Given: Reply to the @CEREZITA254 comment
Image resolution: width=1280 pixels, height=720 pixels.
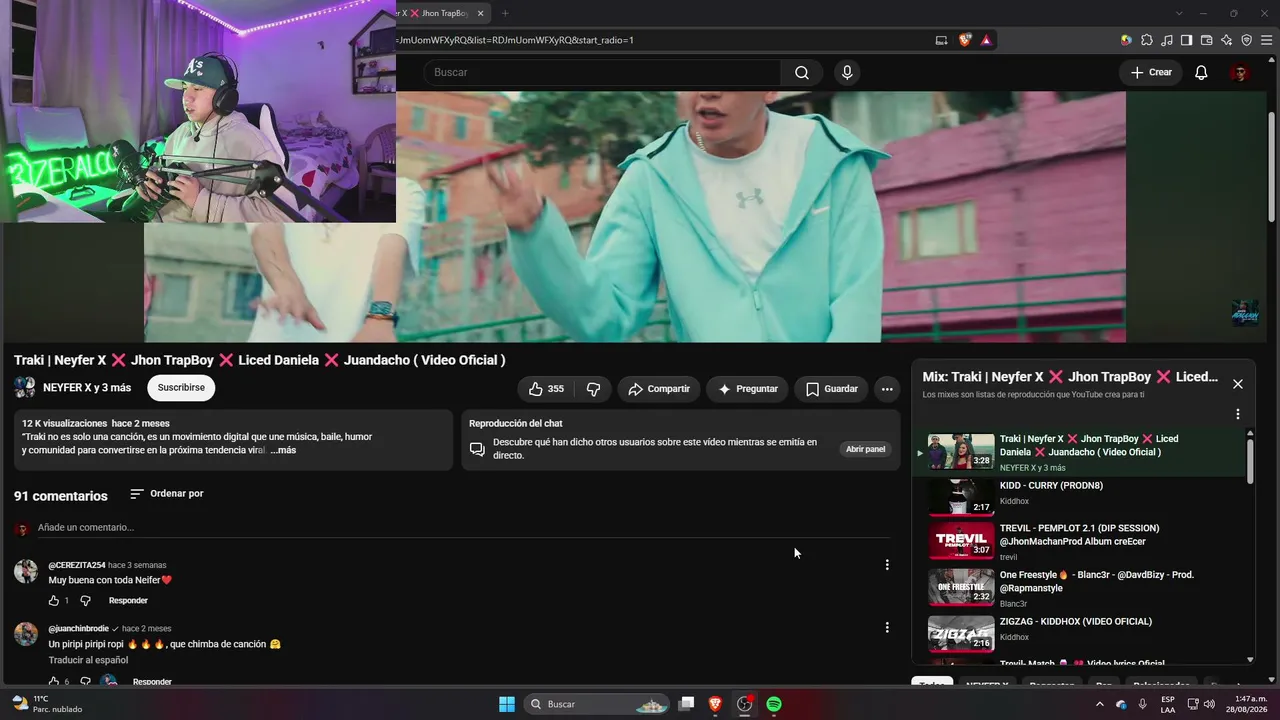Looking at the screenshot, I should point(128,601).
